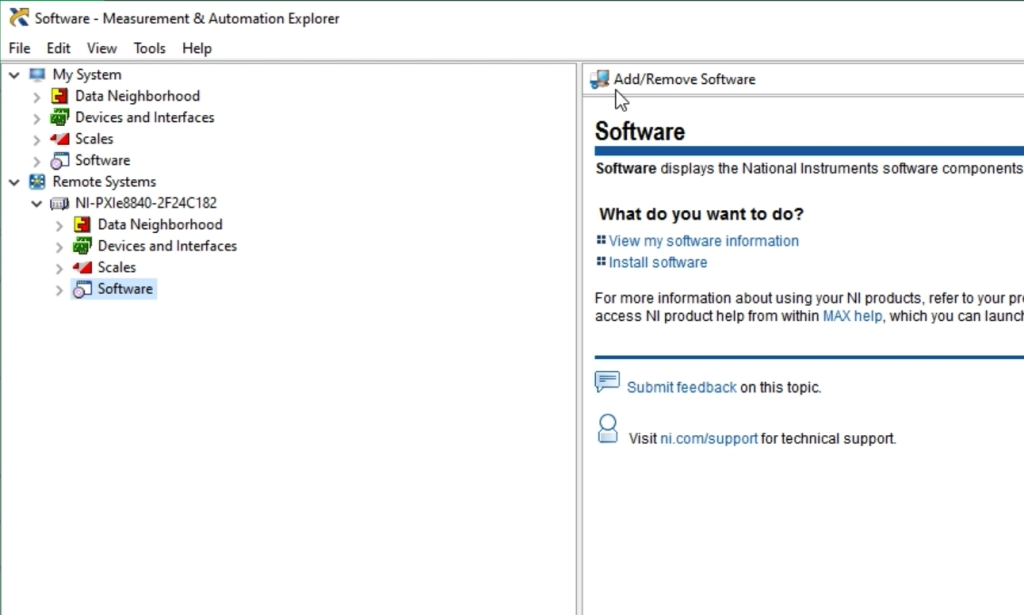
Task: Select the My System tree label
Action: click(87, 74)
